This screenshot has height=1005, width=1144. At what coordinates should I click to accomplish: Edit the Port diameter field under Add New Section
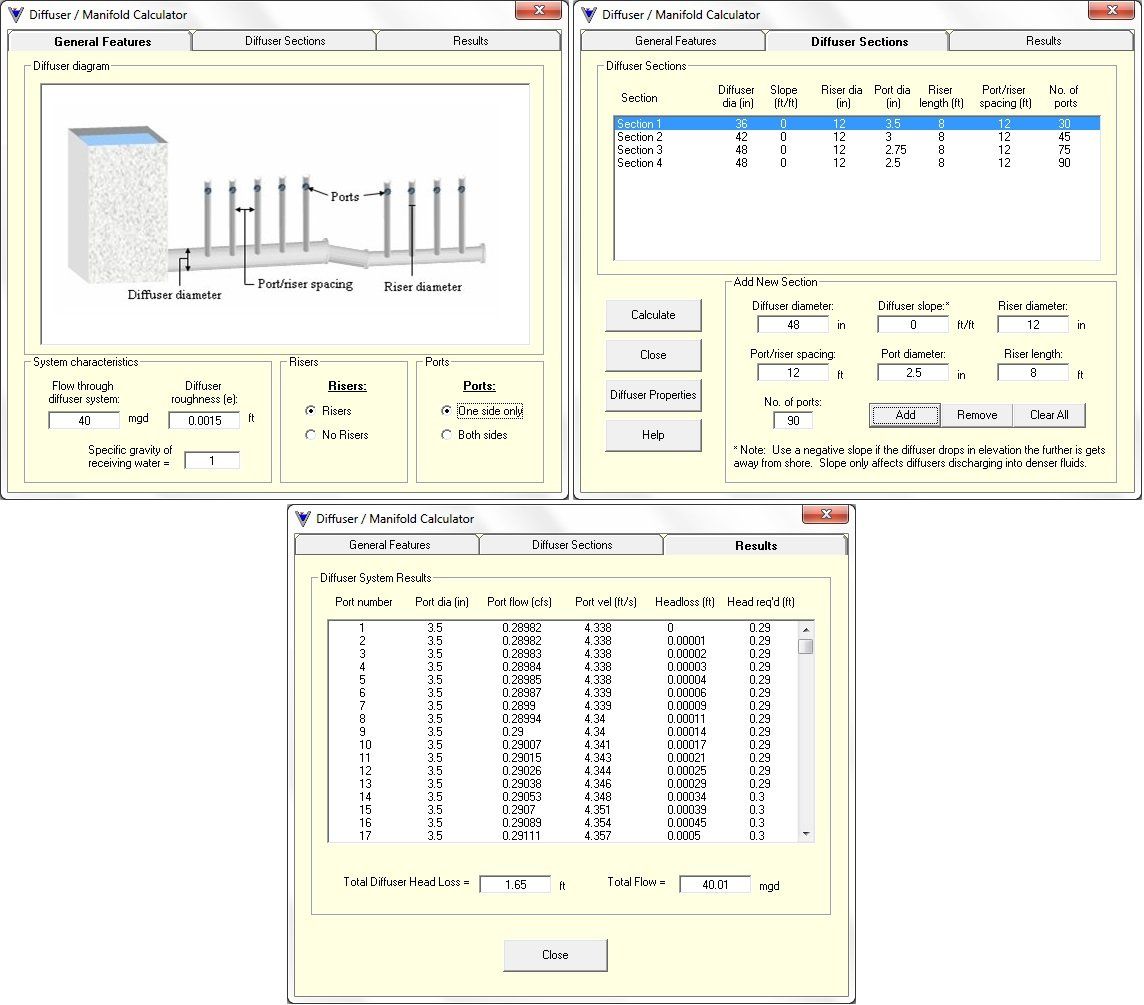[914, 371]
